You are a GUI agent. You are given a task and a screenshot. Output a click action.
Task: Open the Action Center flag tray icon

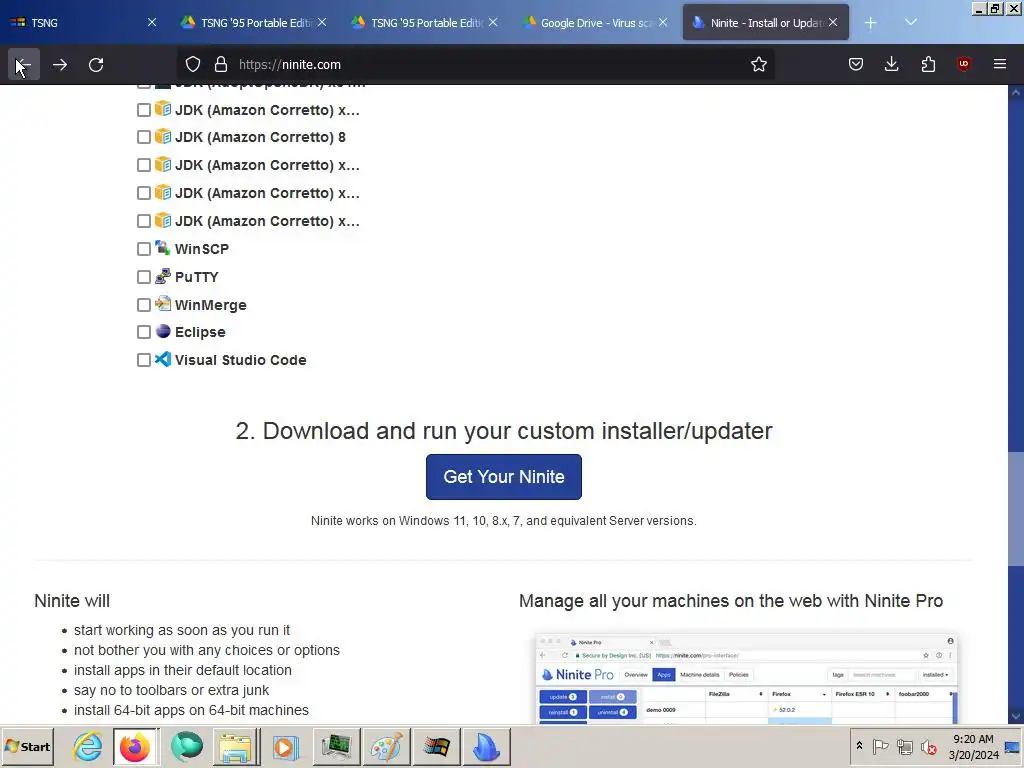(880, 746)
